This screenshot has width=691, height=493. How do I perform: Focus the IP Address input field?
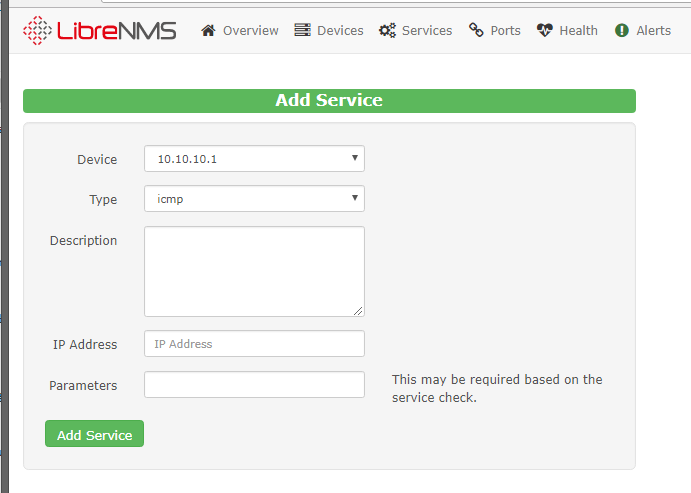pos(254,344)
